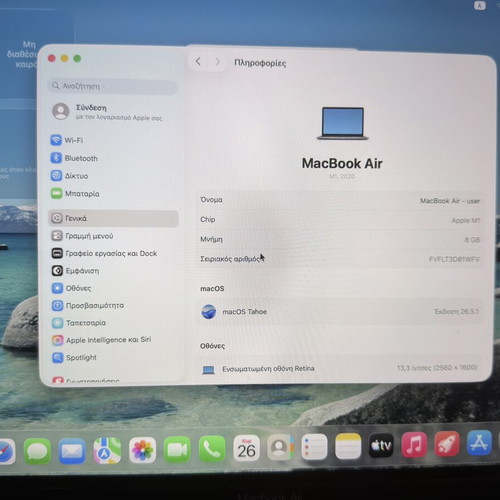Click the Ενσωματωμένη οθόνη Retina display icon

pyautogui.click(x=209, y=369)
